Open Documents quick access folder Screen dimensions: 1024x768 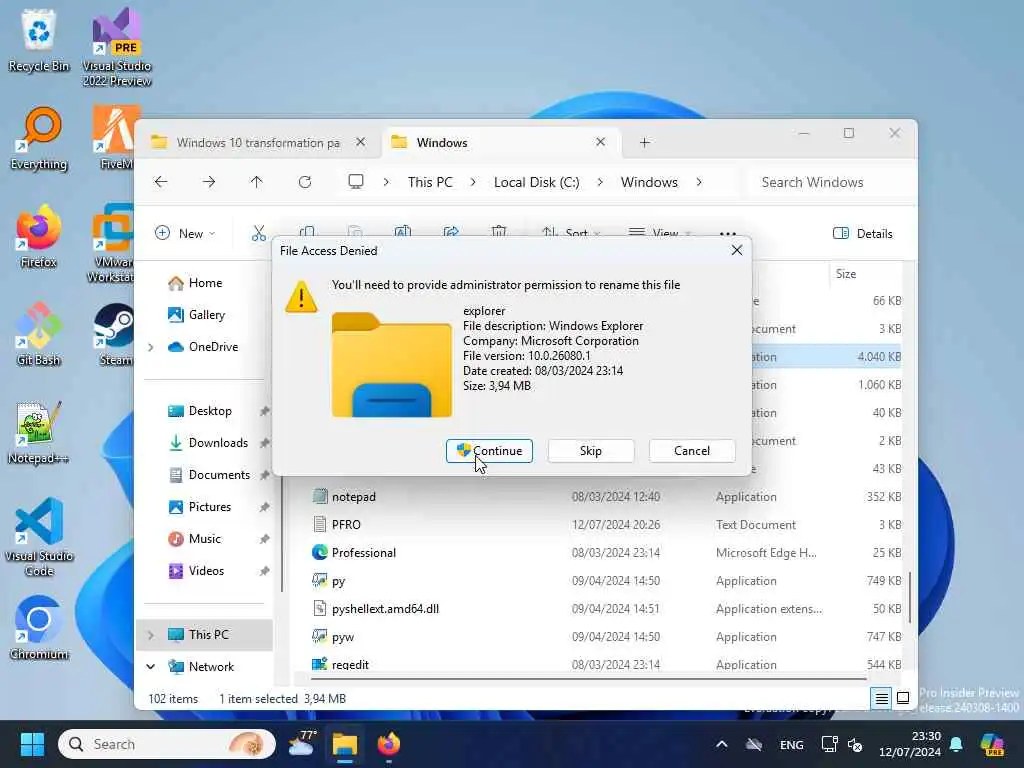pyautogui.click(x=219, y=475)
